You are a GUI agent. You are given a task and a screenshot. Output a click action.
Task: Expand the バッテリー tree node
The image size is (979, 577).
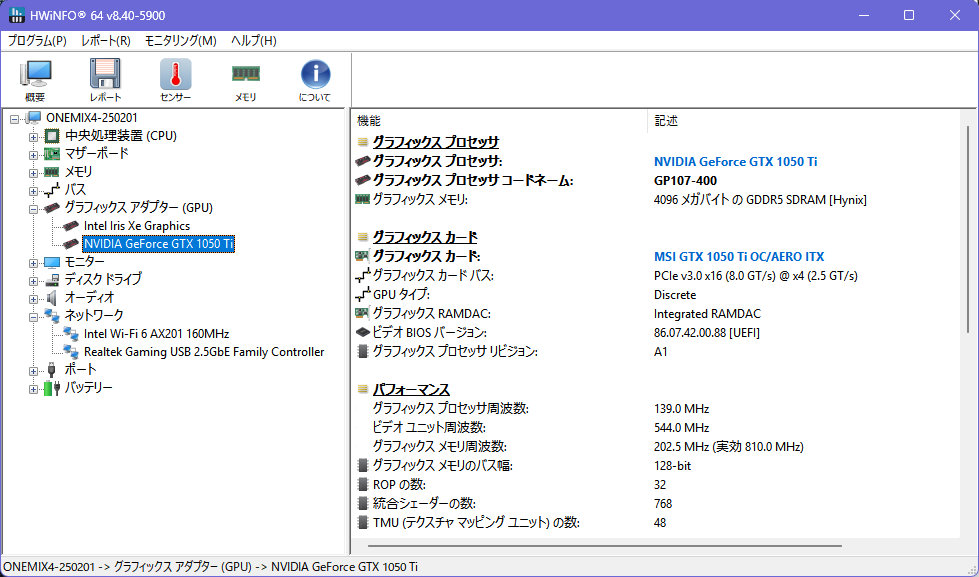[x=34, y=388]
